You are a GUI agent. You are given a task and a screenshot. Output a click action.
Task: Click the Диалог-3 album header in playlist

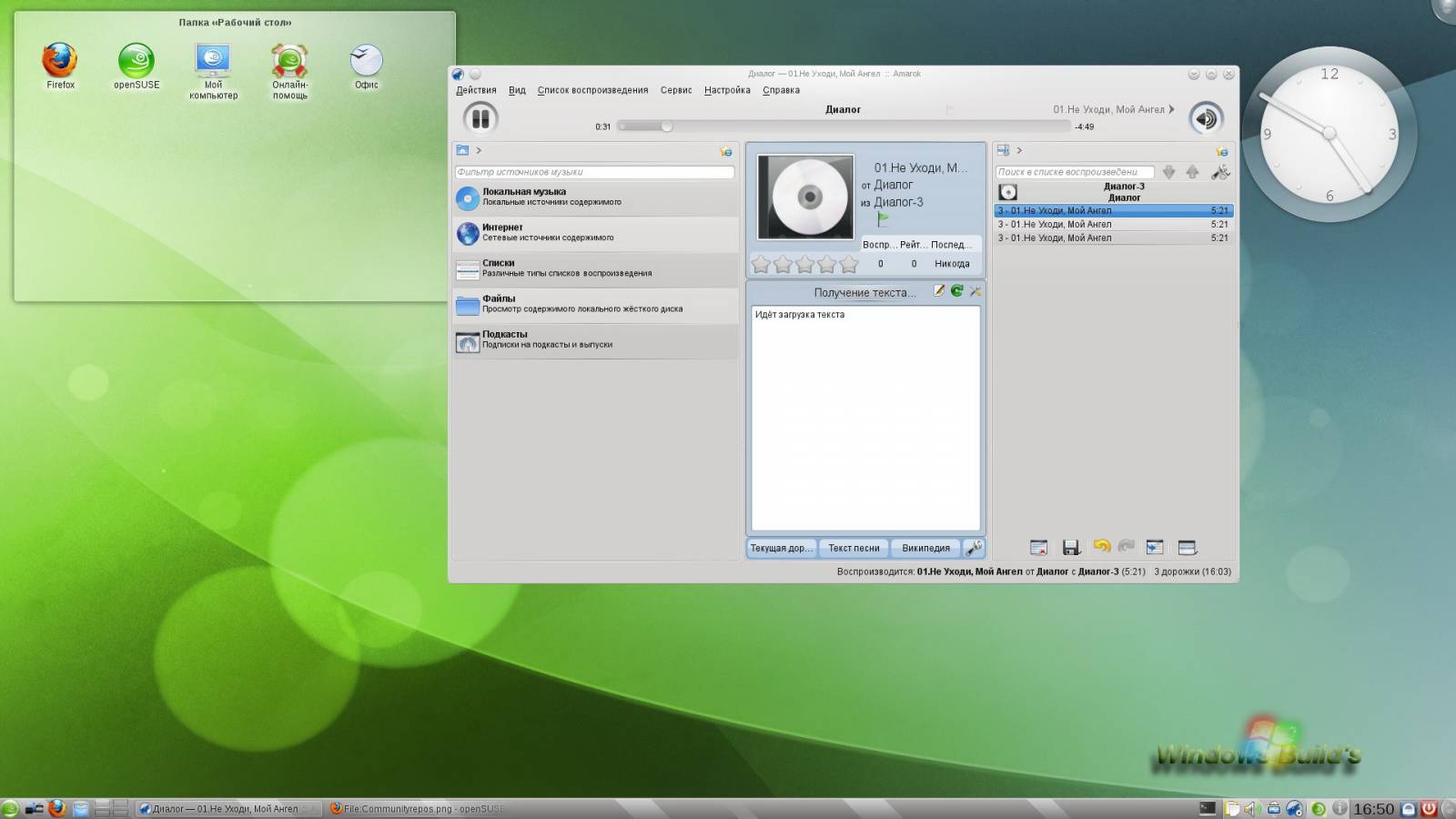coord(1114,191)
